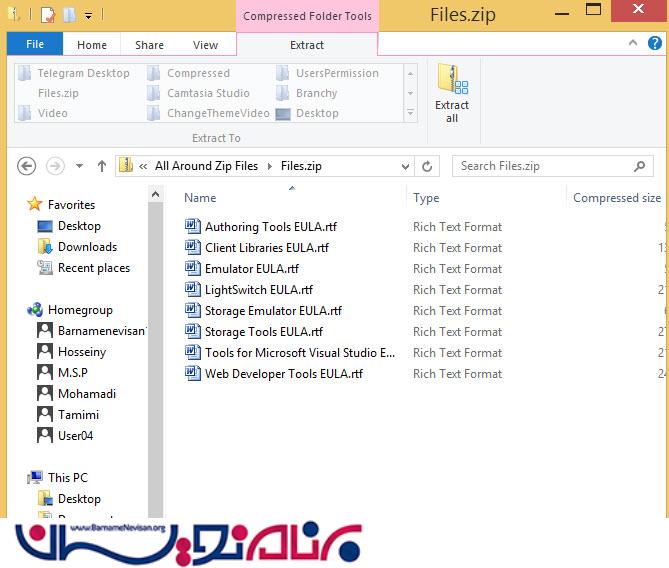Image resolution: width=669 pixels, height=568 pixels.
Task: Click the Homegroup icon in sidebar
Action: 36,310
